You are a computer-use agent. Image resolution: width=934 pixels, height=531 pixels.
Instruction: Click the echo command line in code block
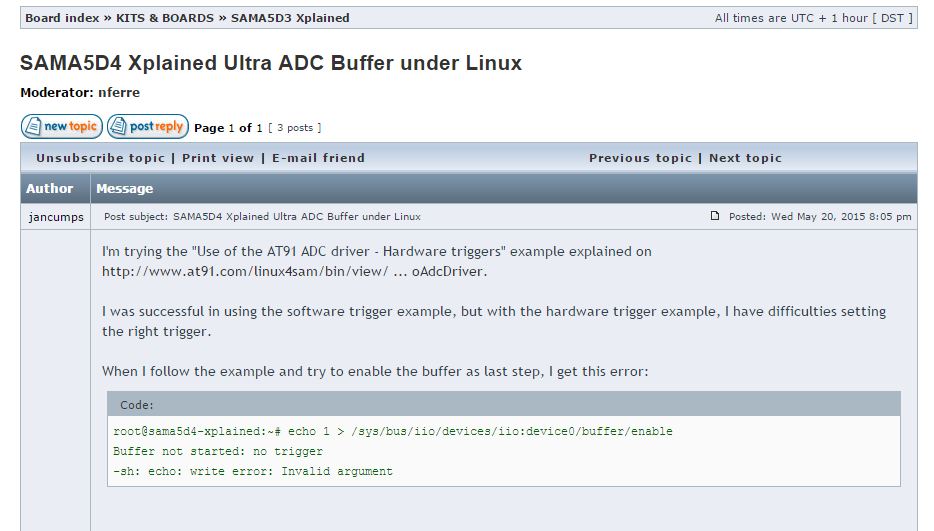pyautogui.click(x=393, y=432)
